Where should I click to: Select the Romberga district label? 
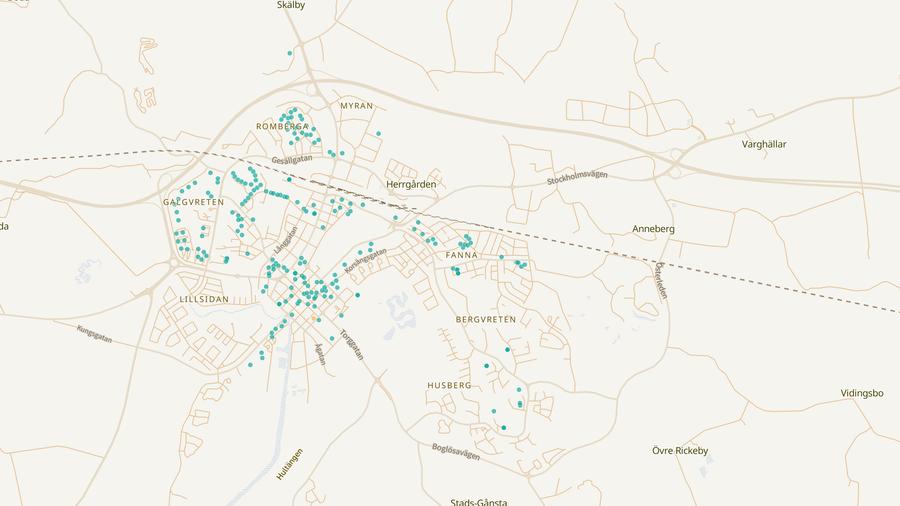coord(282,127)
